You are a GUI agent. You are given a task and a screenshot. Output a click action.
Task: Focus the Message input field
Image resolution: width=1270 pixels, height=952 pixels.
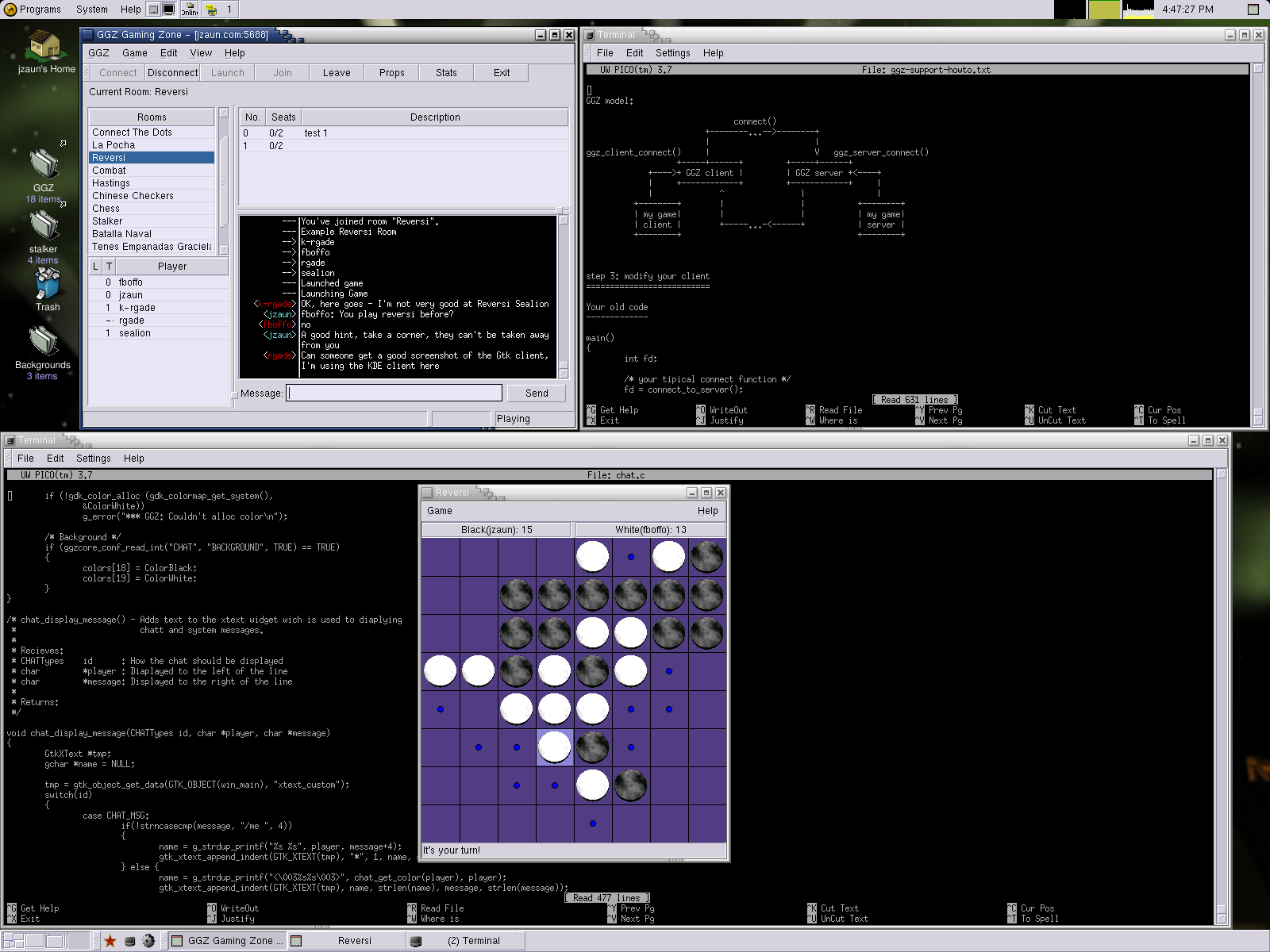[394, 393]
